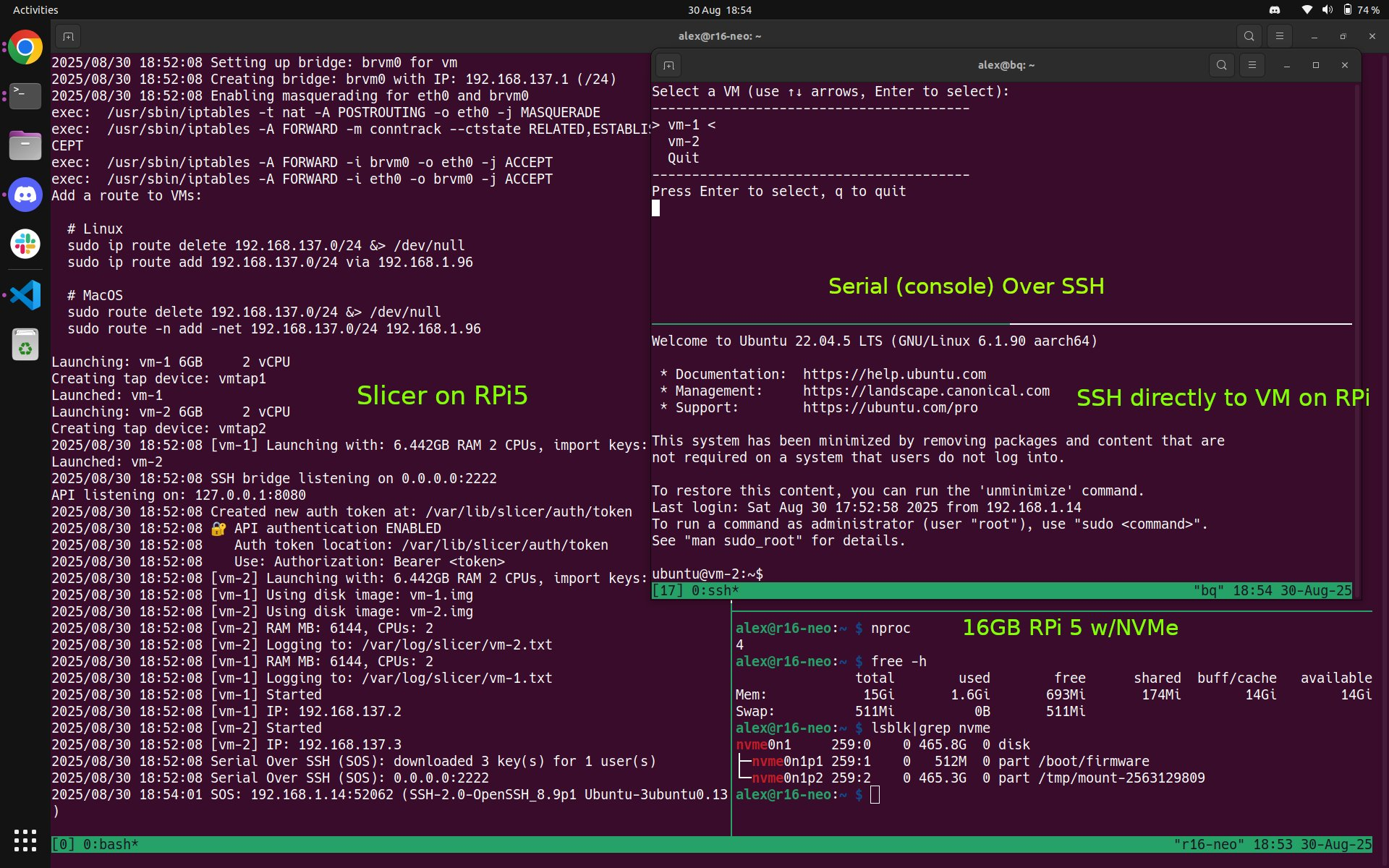Click 'Mem:' row in free output
This screenshot has height=868, width=1389.
click(1053, 695)
